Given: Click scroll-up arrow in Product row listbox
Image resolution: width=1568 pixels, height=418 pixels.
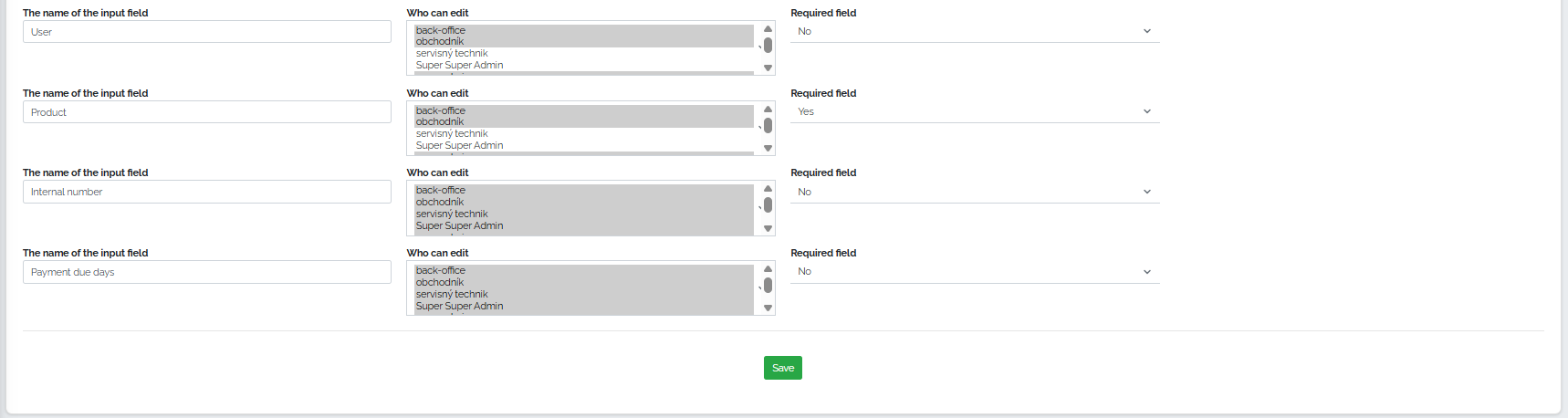Looking at the screenshot, I should point(768,110).
